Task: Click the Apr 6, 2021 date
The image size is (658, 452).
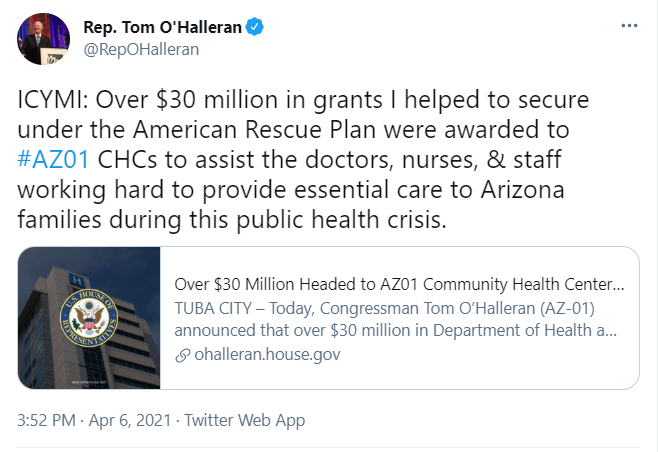Action: tap(130, 420)
